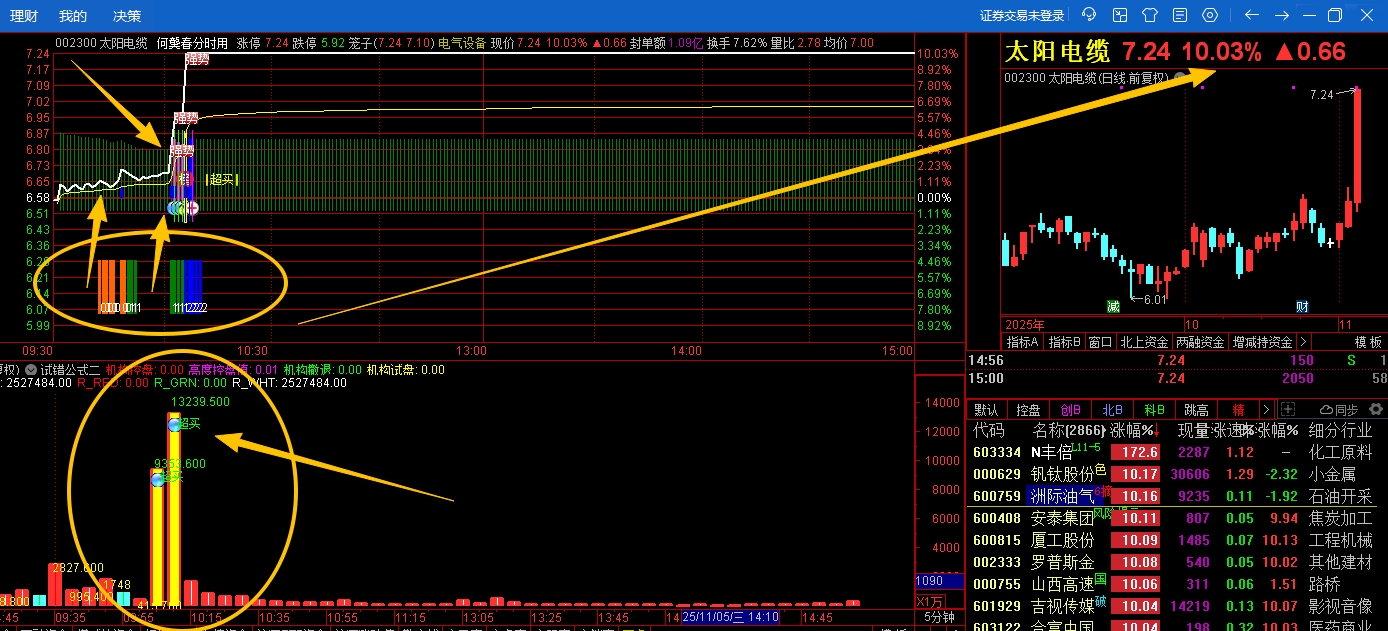Click the 25/11/05 14:10 time marker
1388x631 pixels.
click(731, 617)
